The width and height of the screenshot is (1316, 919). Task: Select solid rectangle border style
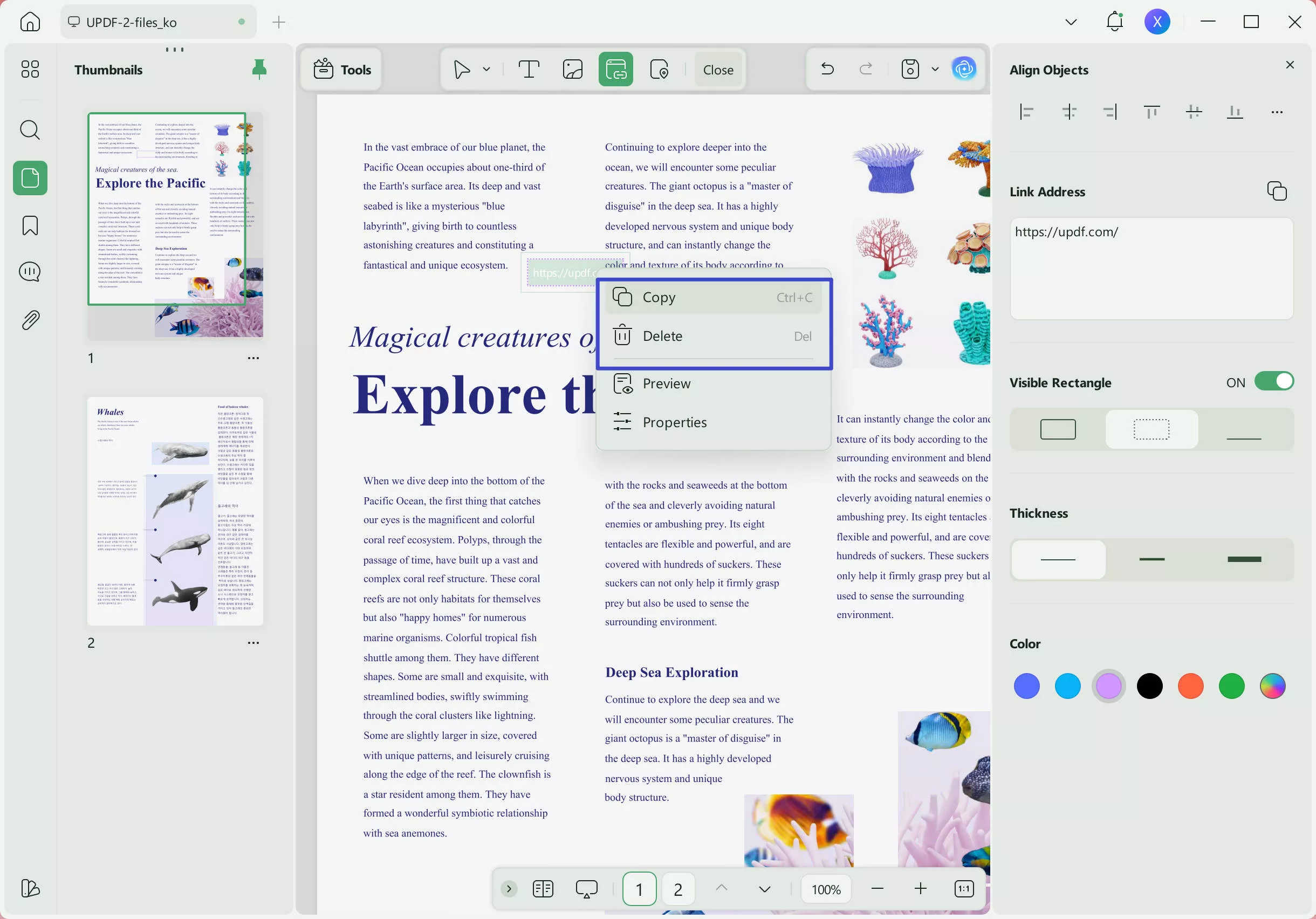[x=1058, y=429]
